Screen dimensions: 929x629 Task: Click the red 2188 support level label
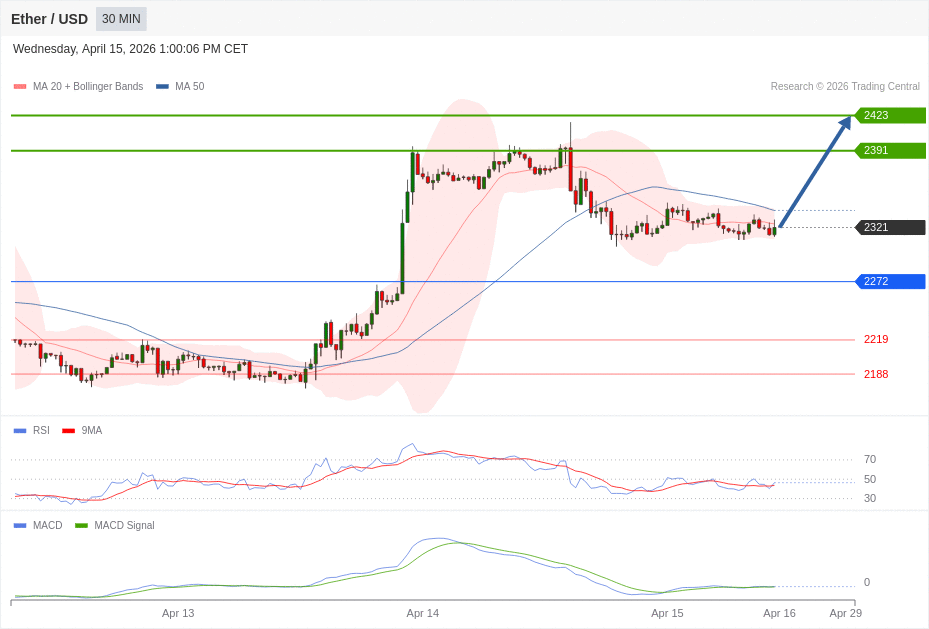coord(875,374)
